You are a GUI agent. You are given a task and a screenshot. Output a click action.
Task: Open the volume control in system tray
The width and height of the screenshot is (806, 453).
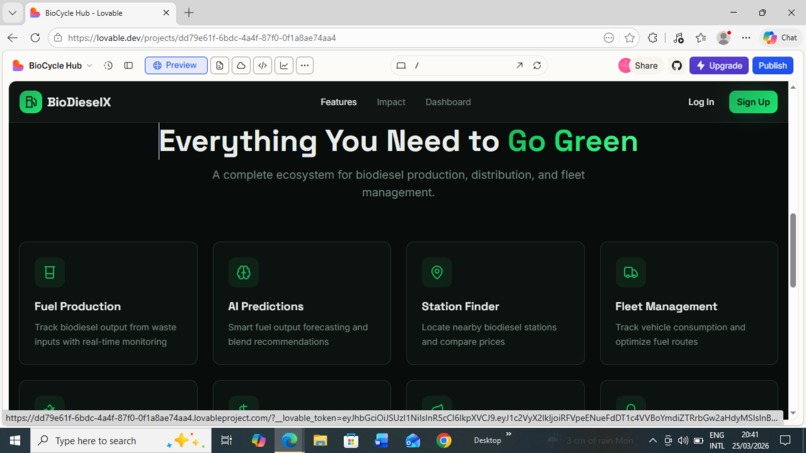683,441
